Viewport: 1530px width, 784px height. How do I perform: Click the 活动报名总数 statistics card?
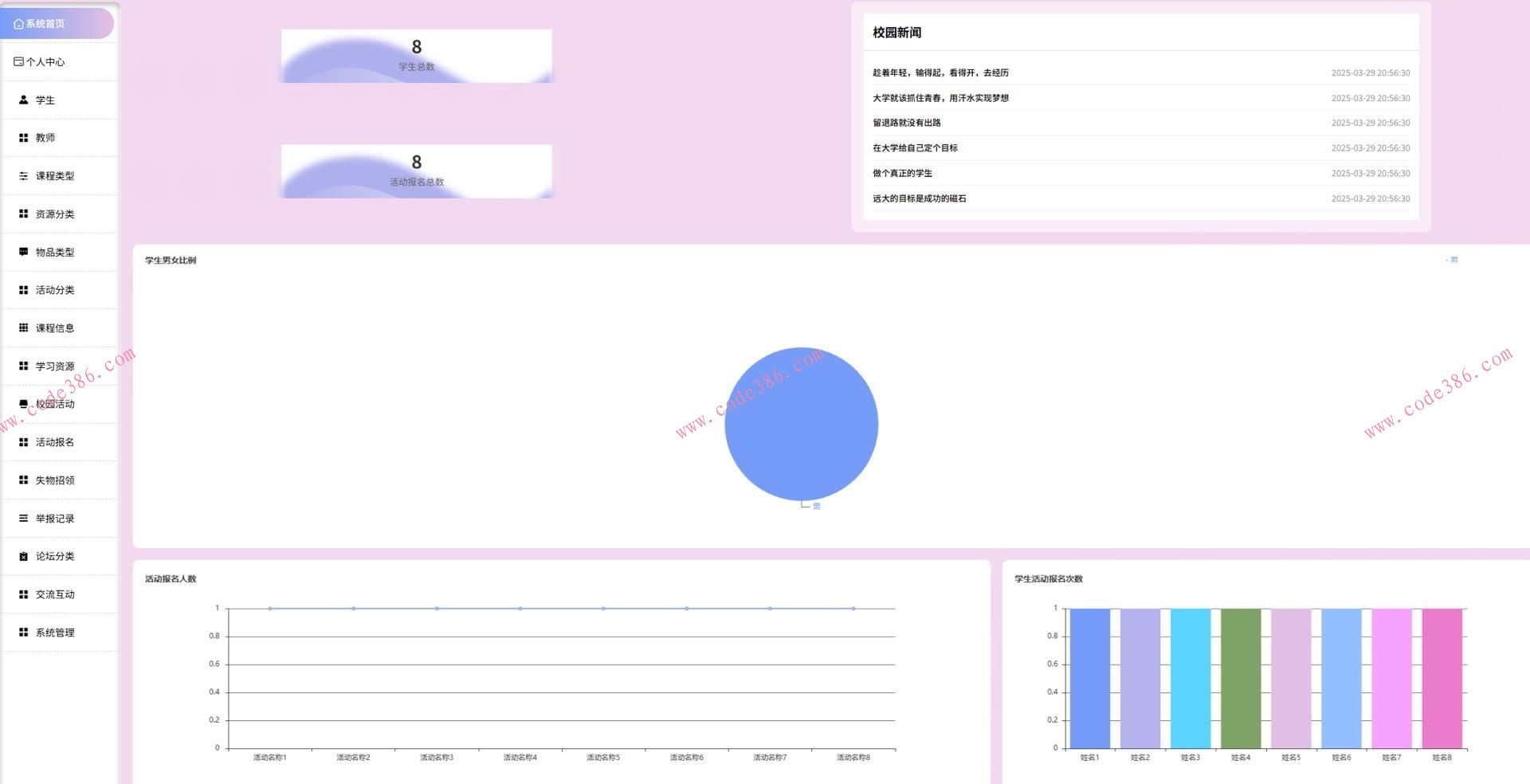tap(417, 171)
